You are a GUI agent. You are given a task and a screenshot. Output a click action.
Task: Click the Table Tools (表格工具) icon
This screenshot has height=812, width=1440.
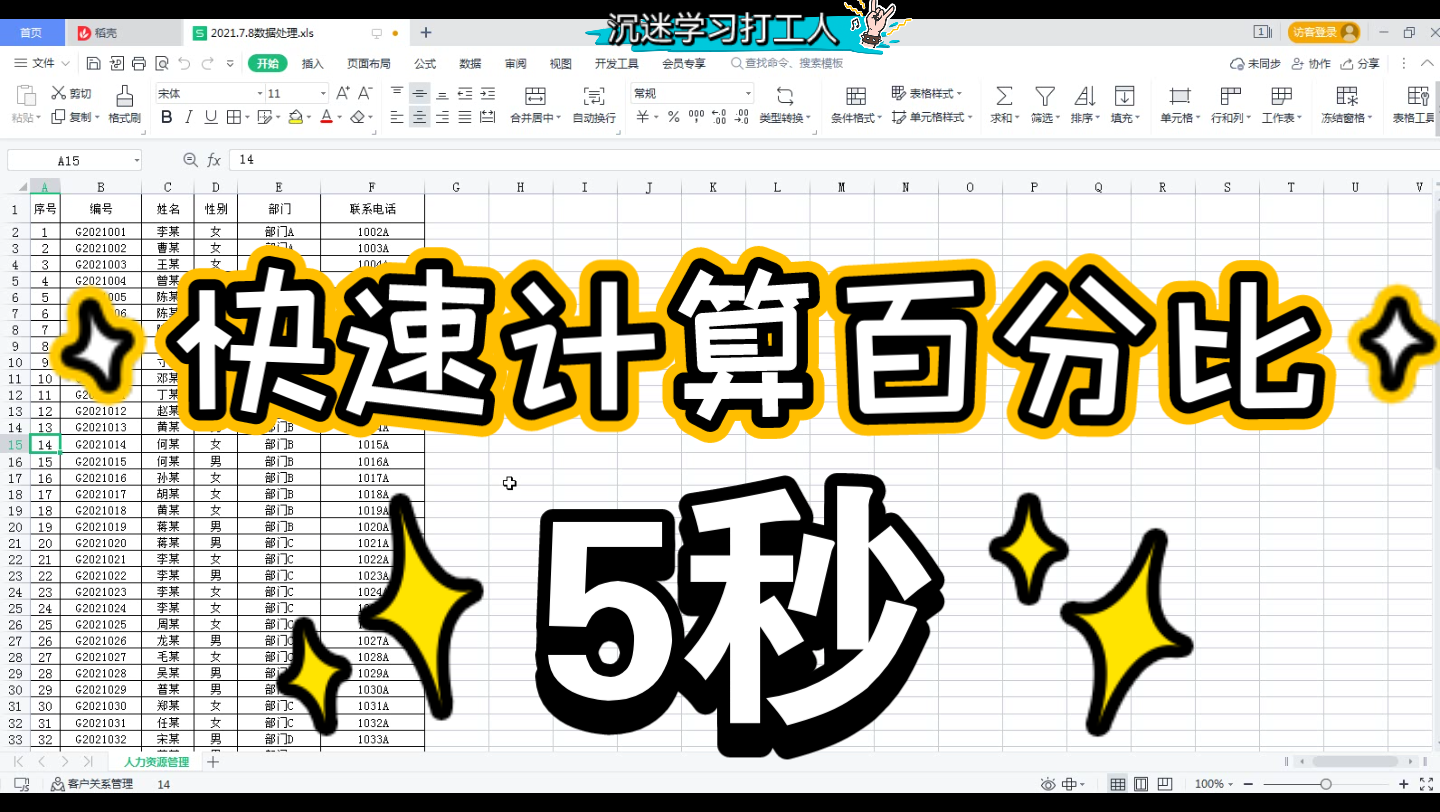pyautogui.click(x=1417, y=96)
